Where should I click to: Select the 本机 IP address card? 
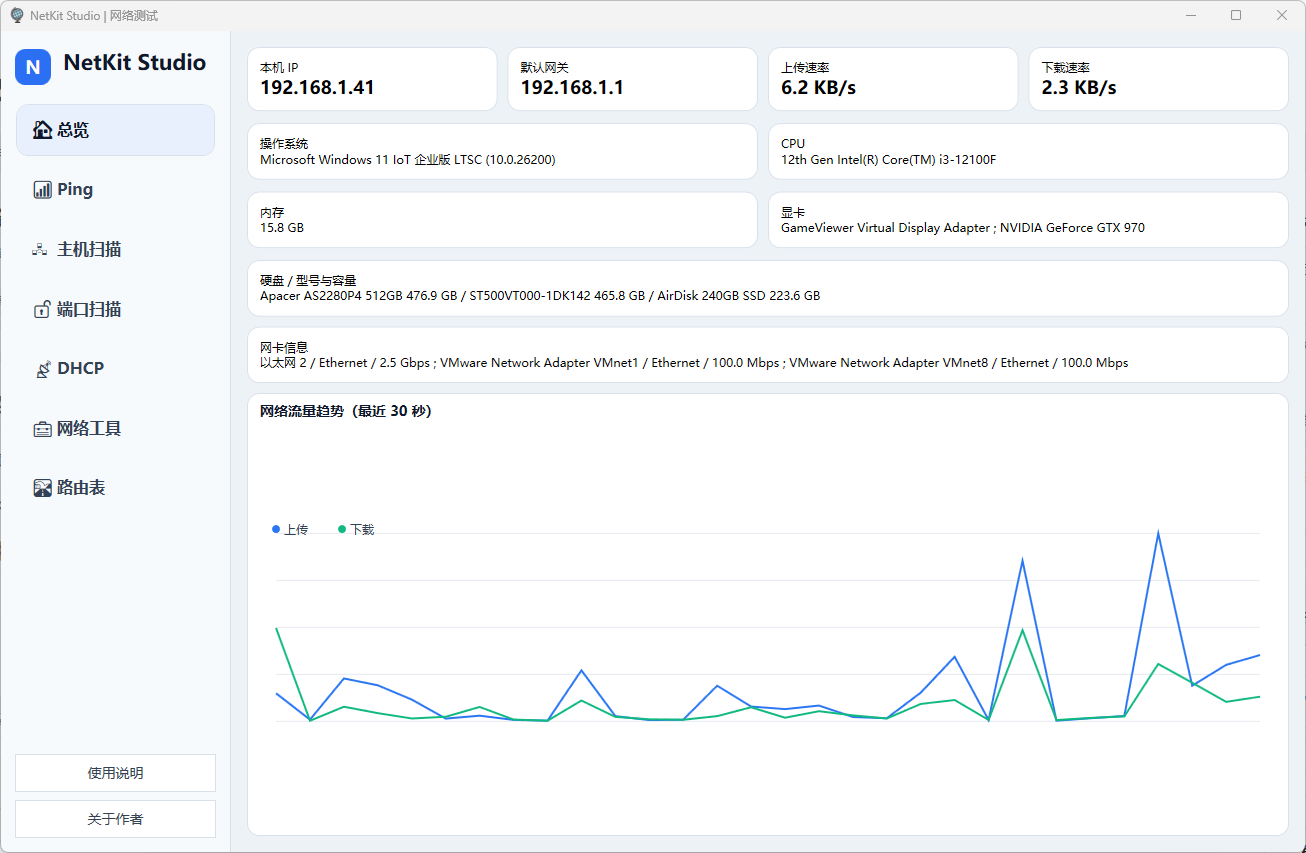coord(372,79)
